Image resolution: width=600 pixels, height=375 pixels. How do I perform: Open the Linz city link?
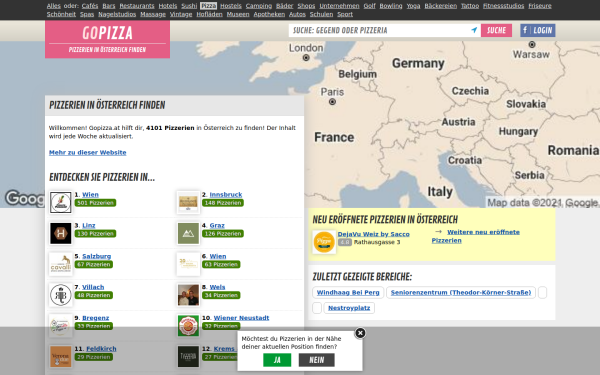(89, 226)
